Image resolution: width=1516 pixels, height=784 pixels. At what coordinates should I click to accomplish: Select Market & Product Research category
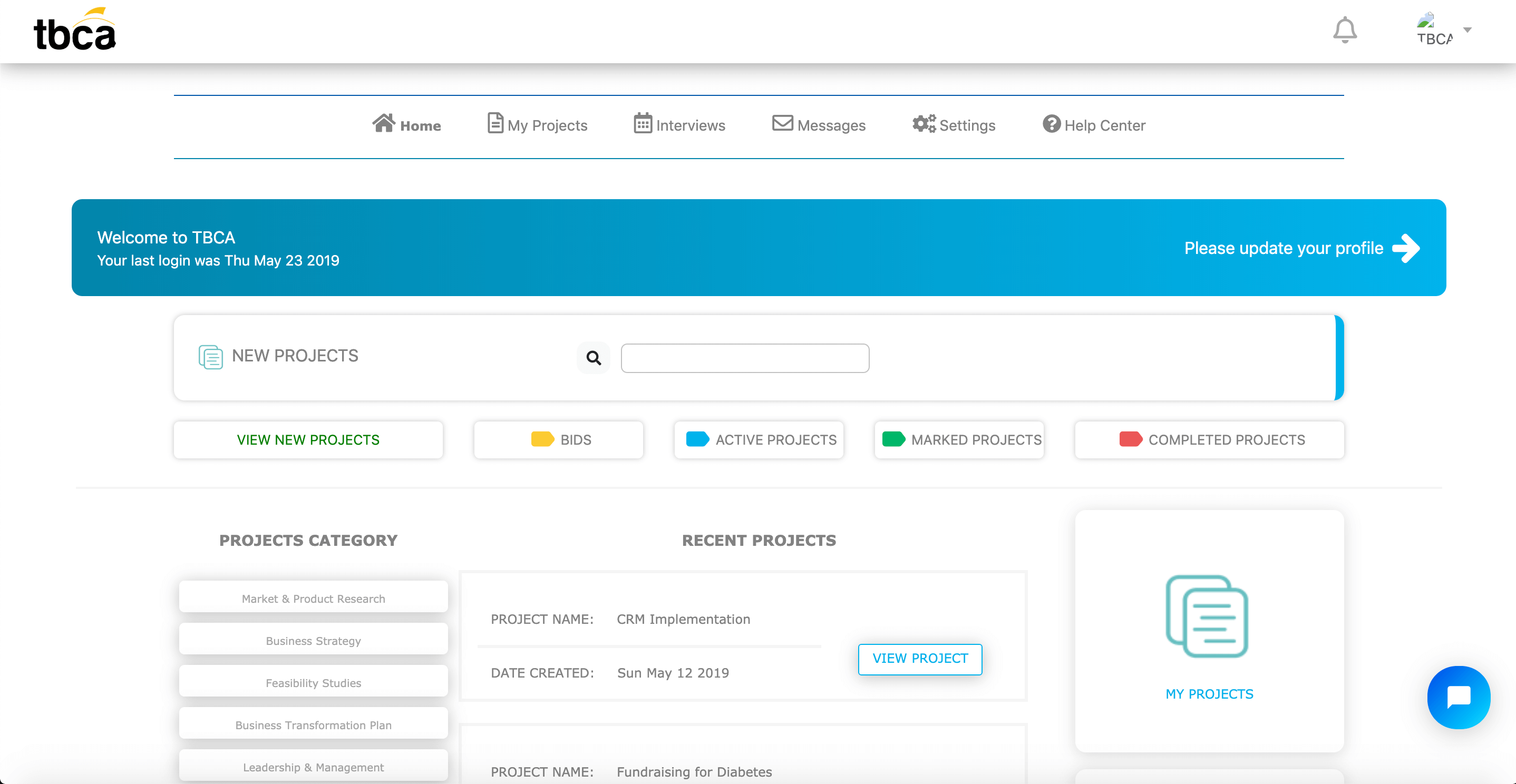coord(313,598)
